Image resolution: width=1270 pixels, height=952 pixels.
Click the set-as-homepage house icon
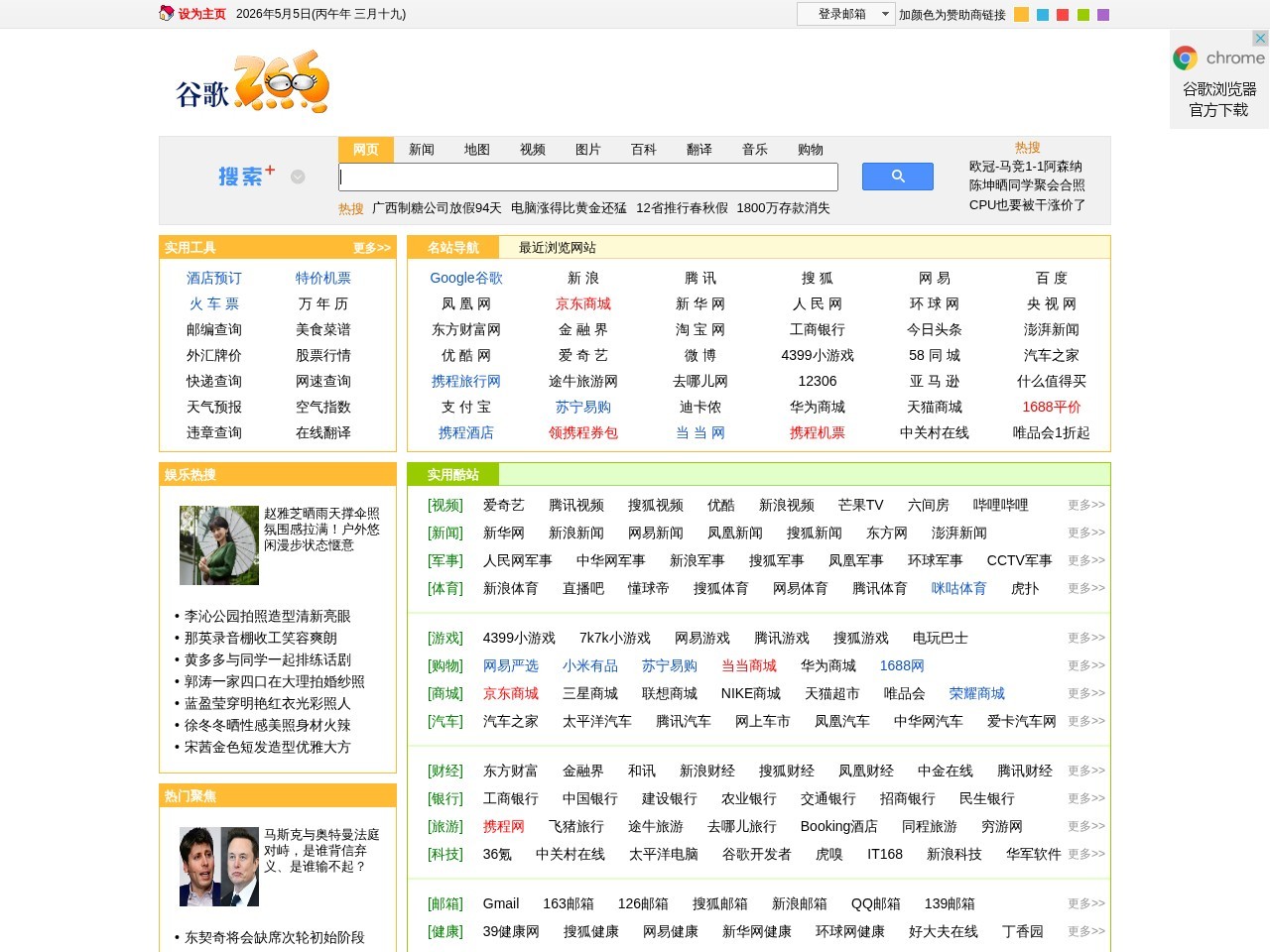coord(167,14)
